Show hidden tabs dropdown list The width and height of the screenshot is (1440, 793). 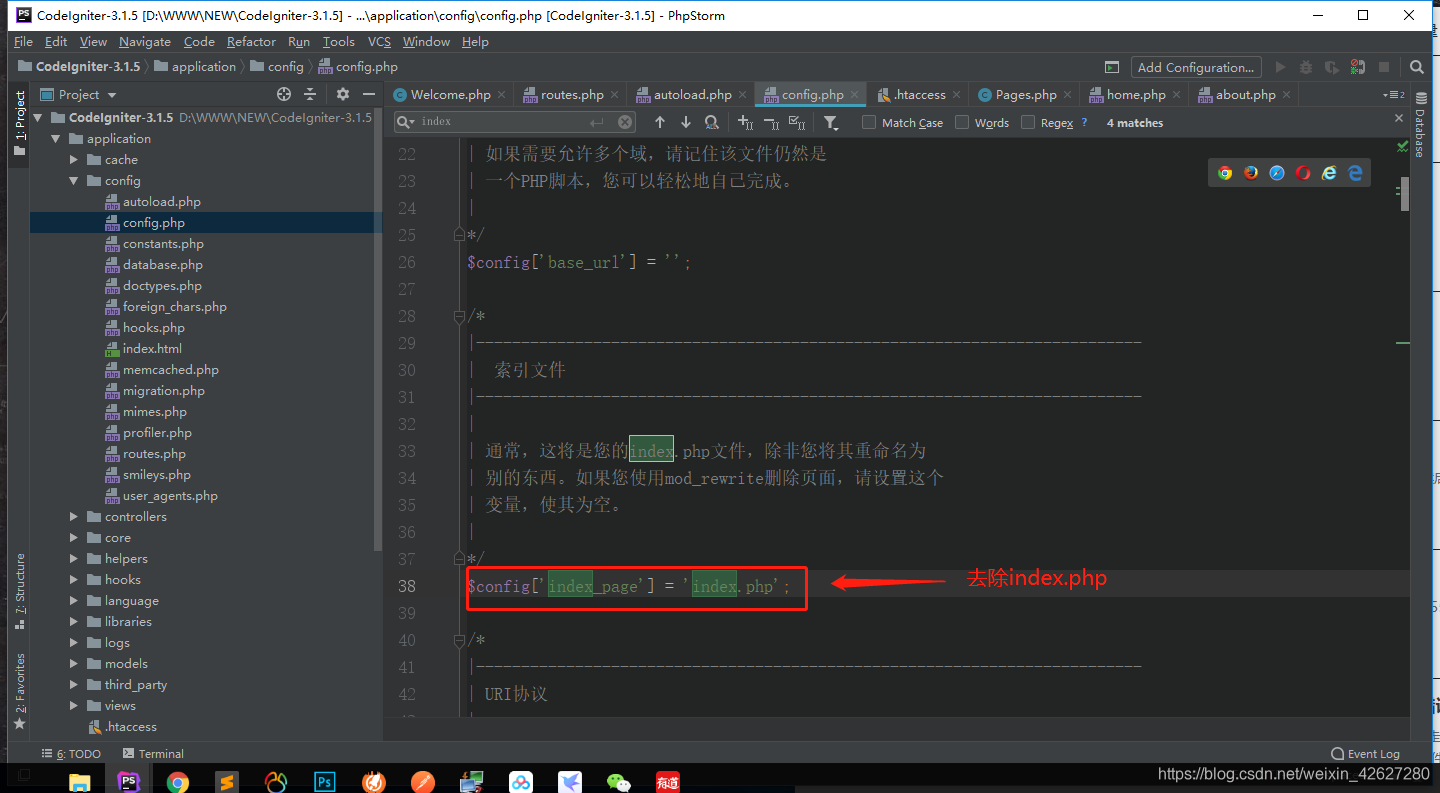pos(1393,95)
